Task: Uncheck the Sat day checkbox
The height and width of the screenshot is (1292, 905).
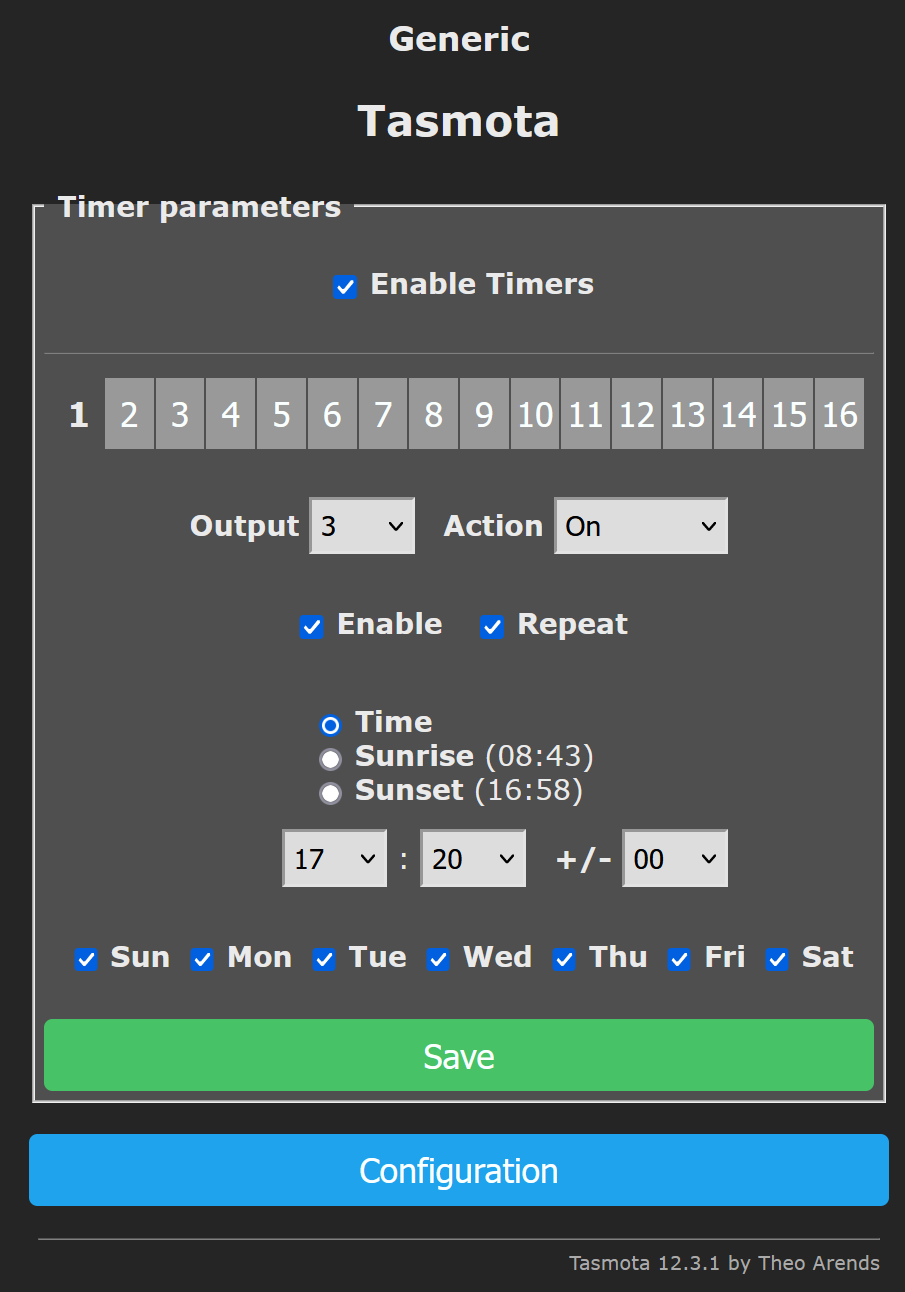Action: [777, 960]
